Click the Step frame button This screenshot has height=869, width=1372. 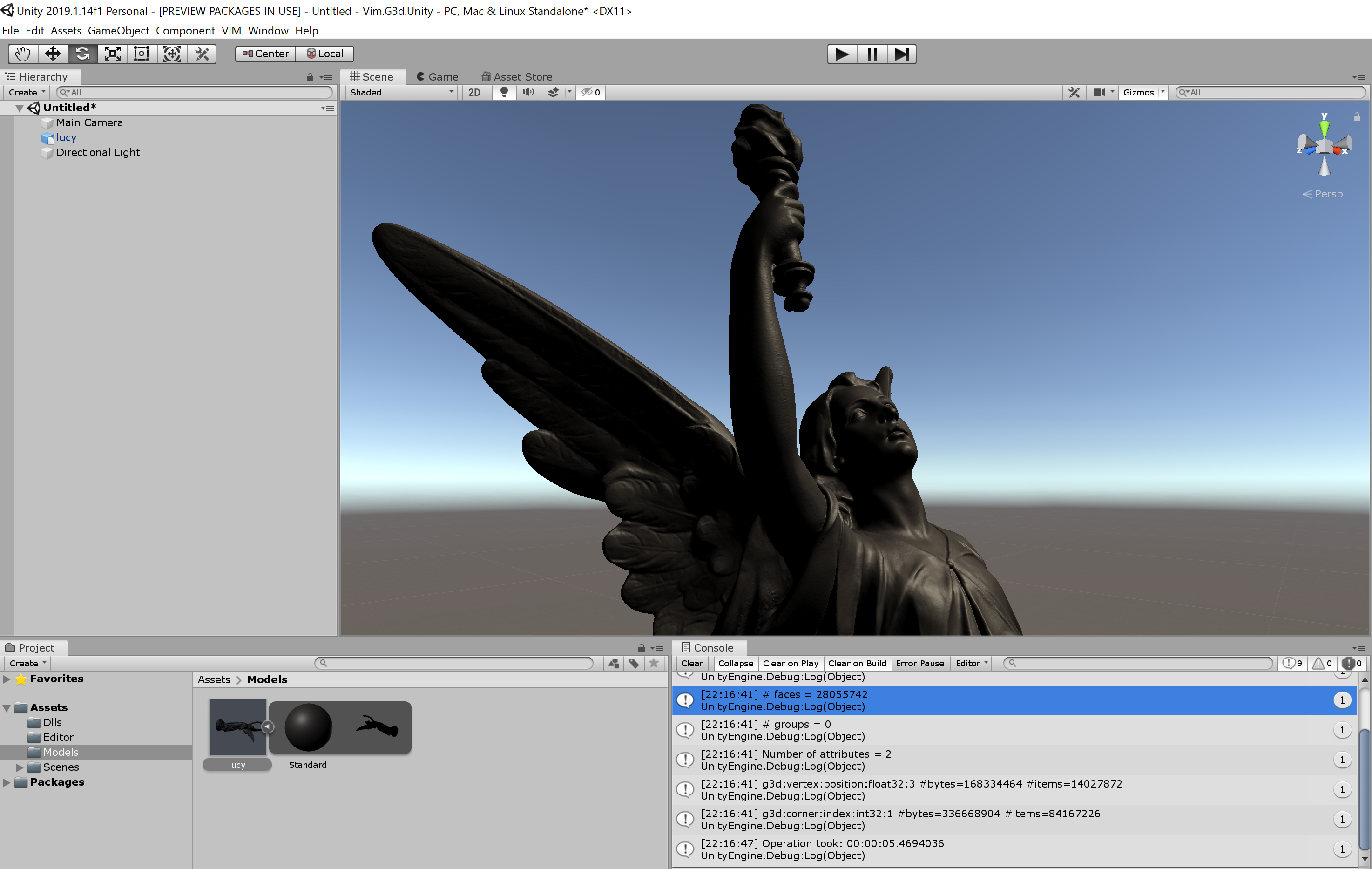[x=901, y=54]
